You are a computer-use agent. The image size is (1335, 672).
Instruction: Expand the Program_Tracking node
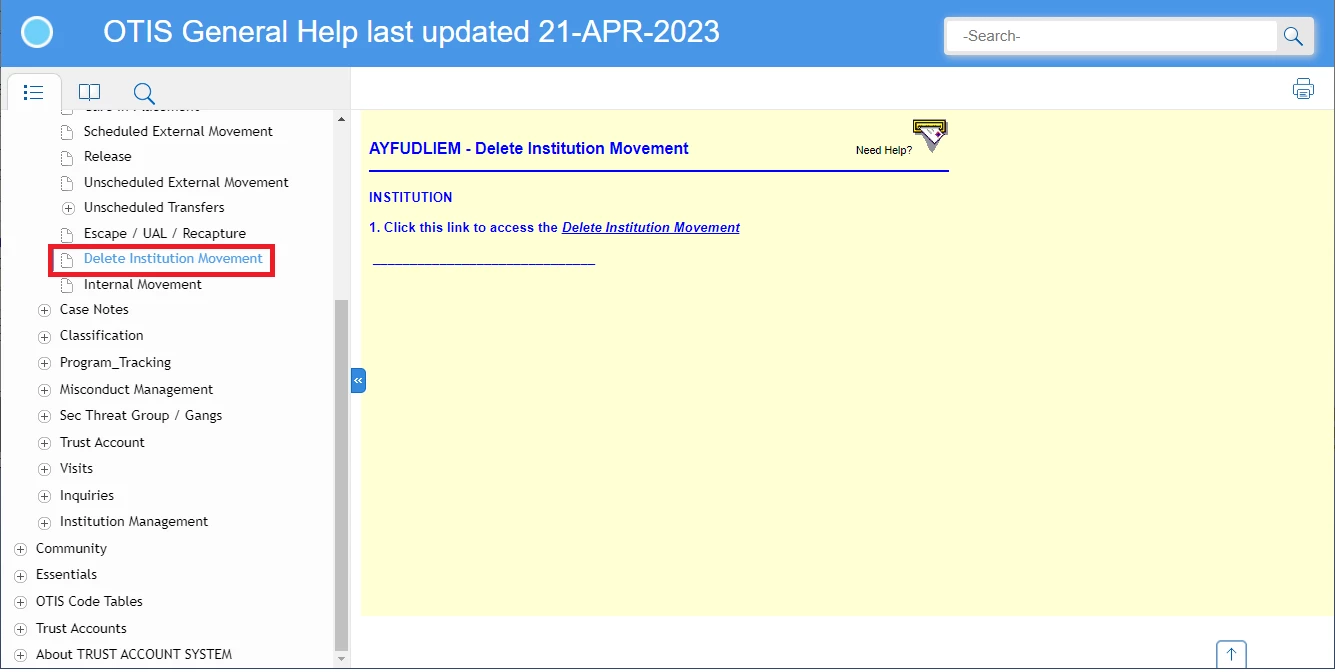point(44,363)
